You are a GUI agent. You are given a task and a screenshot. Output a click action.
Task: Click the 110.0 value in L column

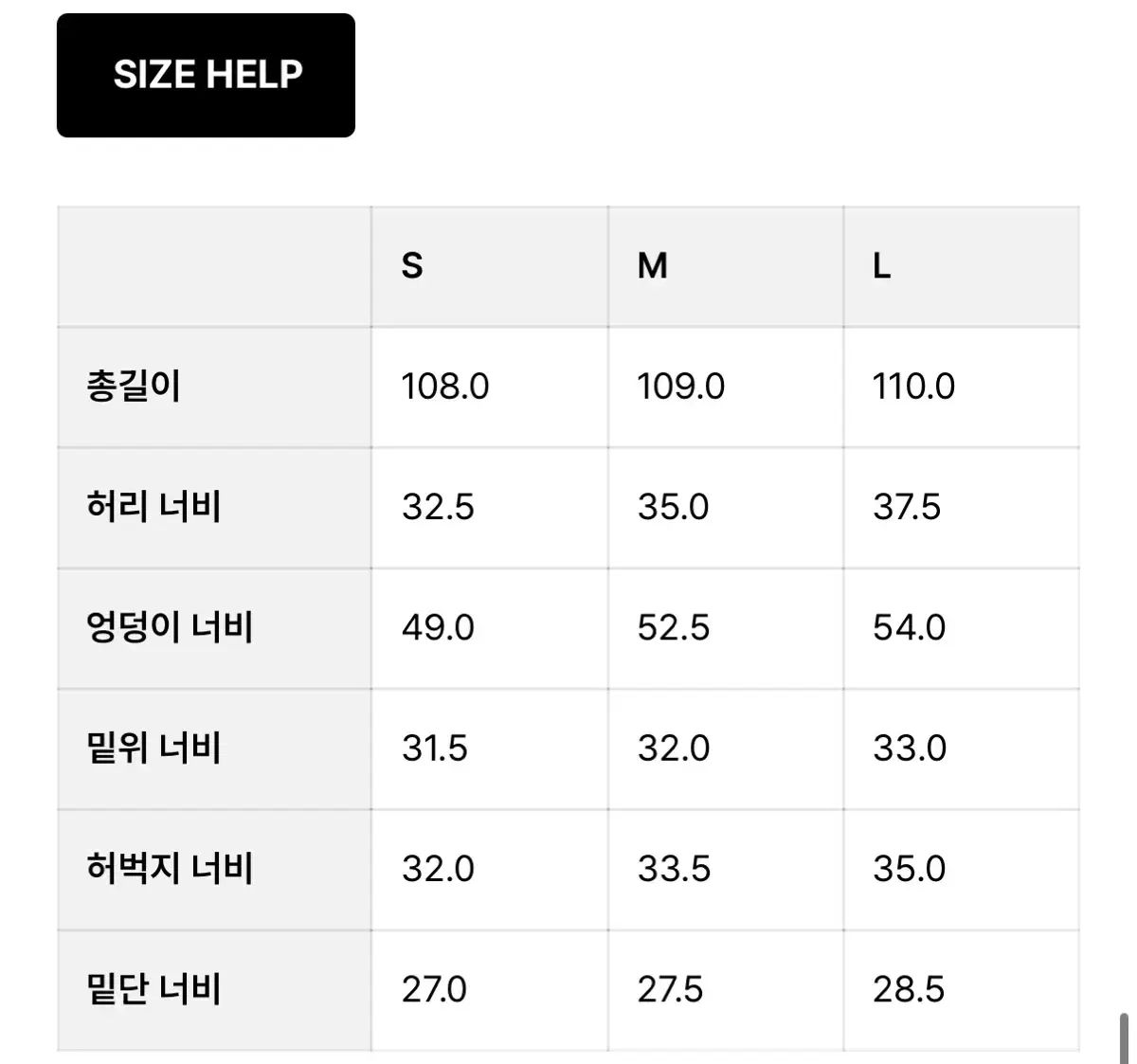913,387
